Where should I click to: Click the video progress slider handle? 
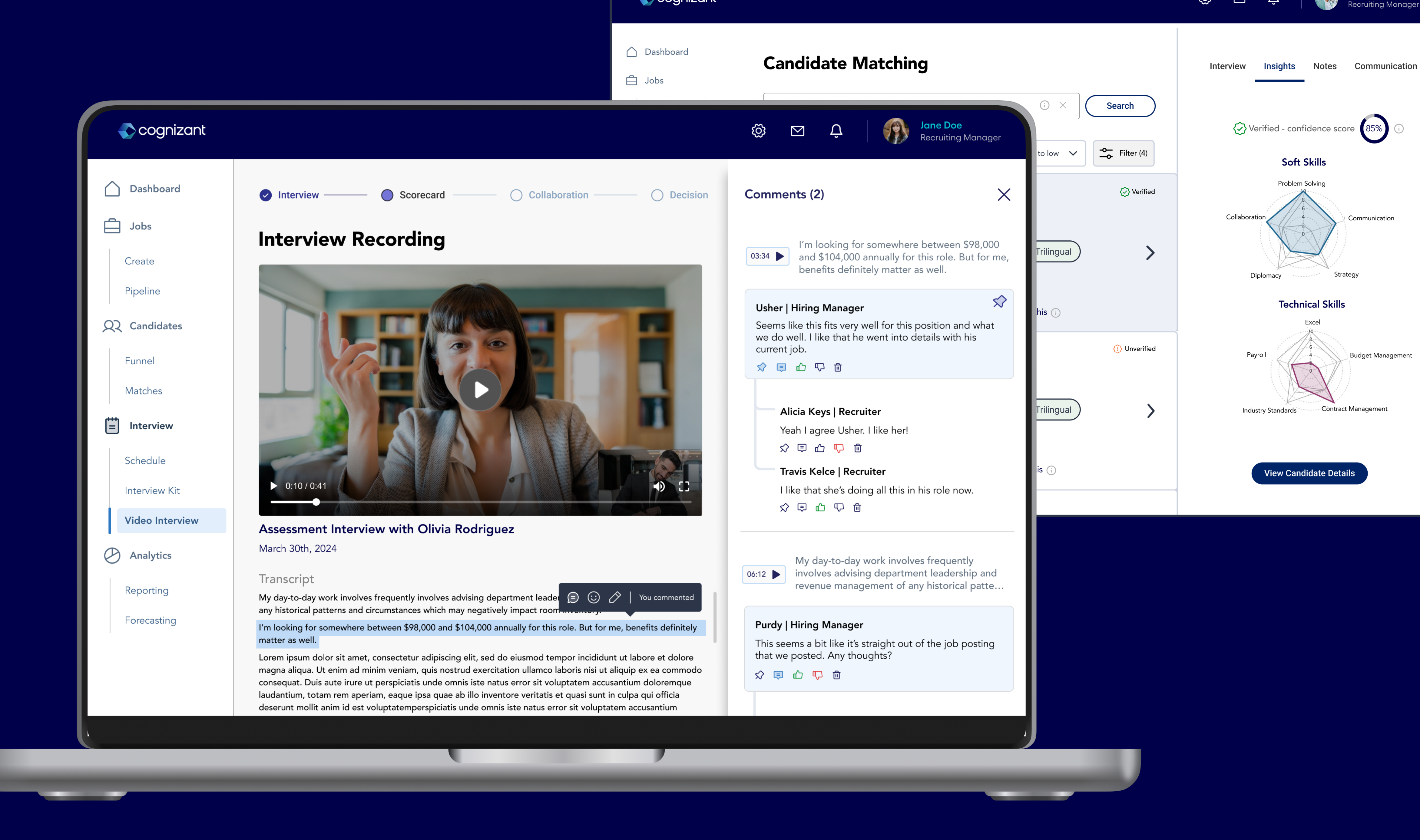pyautogui.click(x=316, y=502)
